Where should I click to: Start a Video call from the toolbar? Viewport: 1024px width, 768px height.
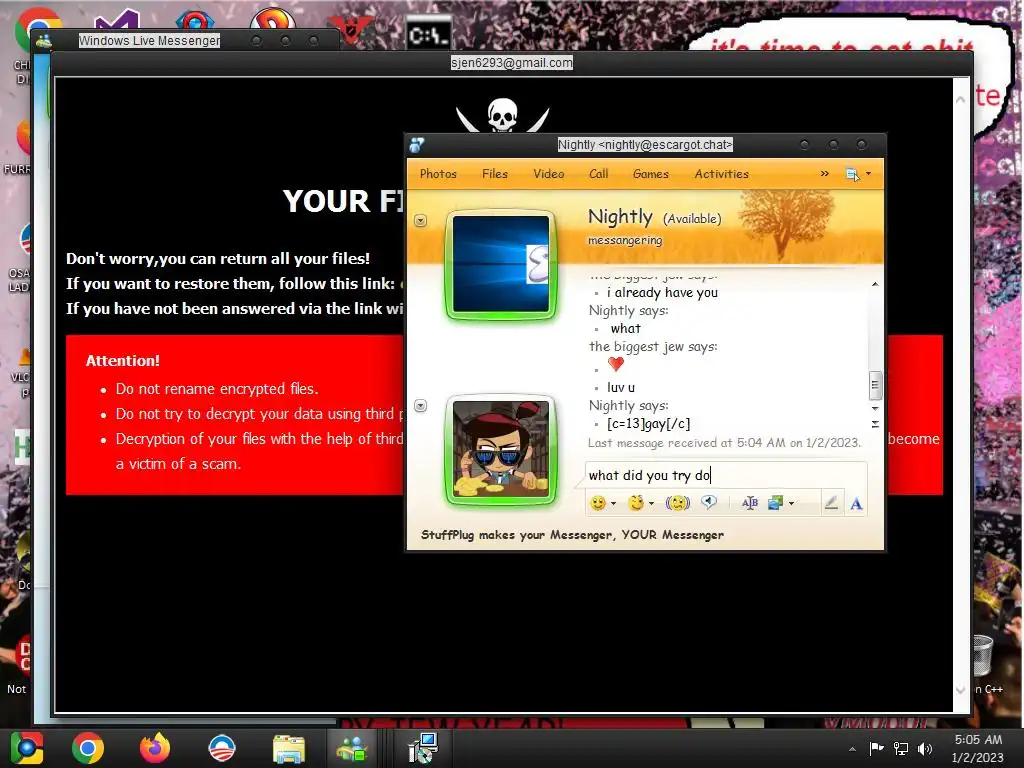pos(549,174)
